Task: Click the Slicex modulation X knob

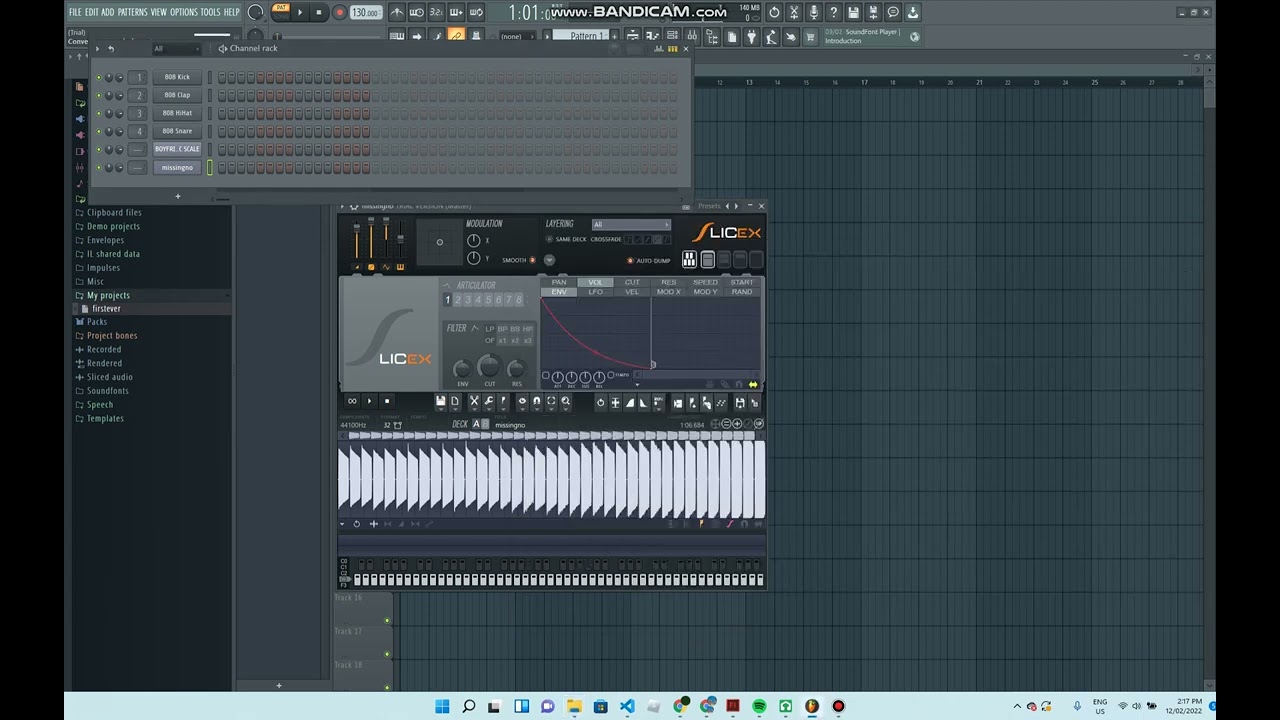Action: pos(474,241)
